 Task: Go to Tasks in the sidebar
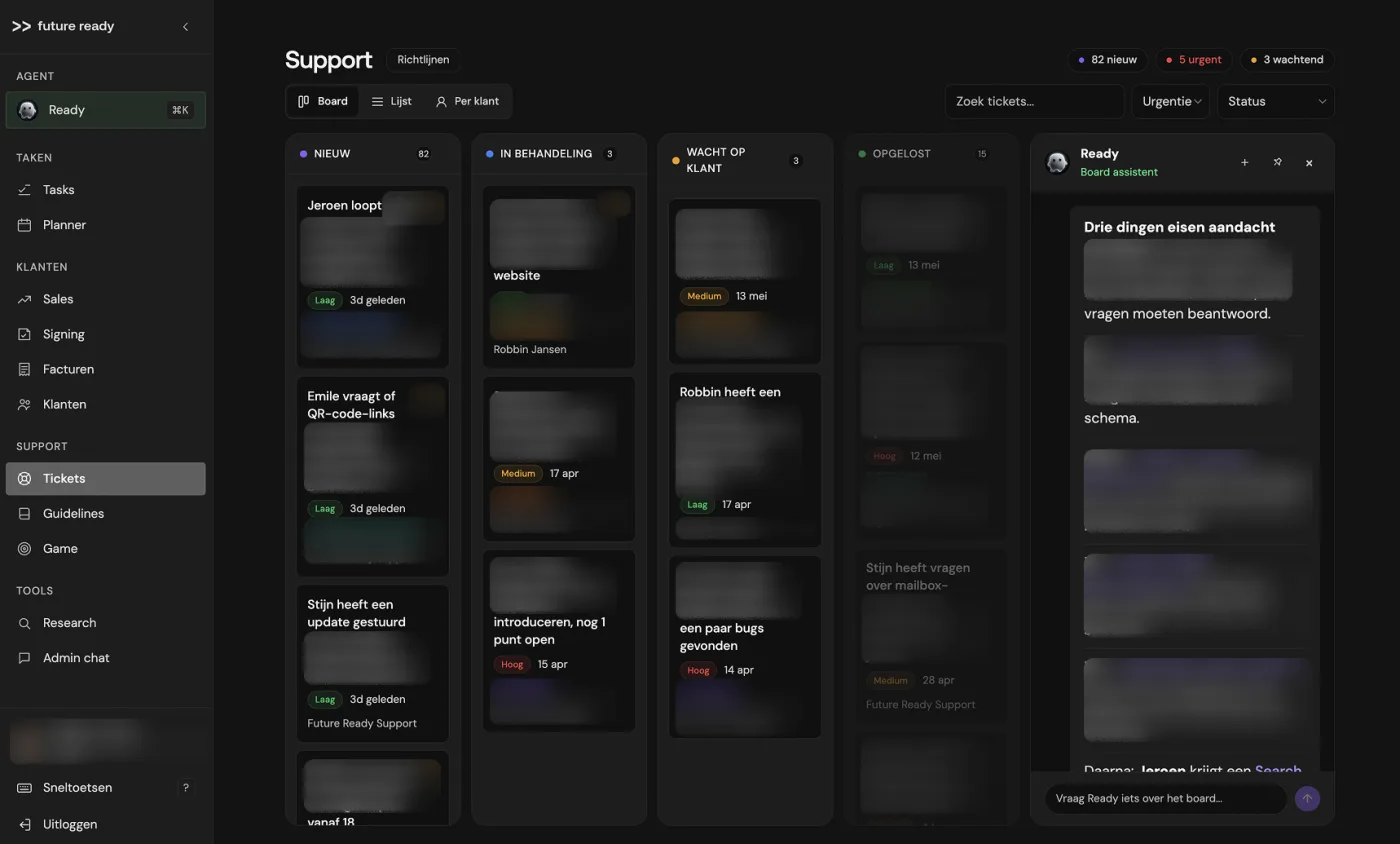point(105,190)
